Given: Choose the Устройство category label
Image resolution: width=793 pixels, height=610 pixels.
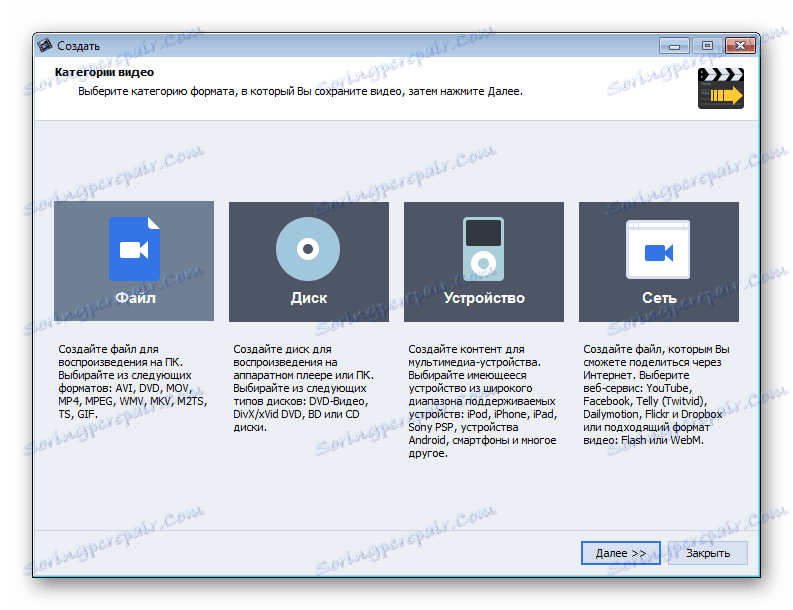Looking at the screenshot, I should coord(484,297).
